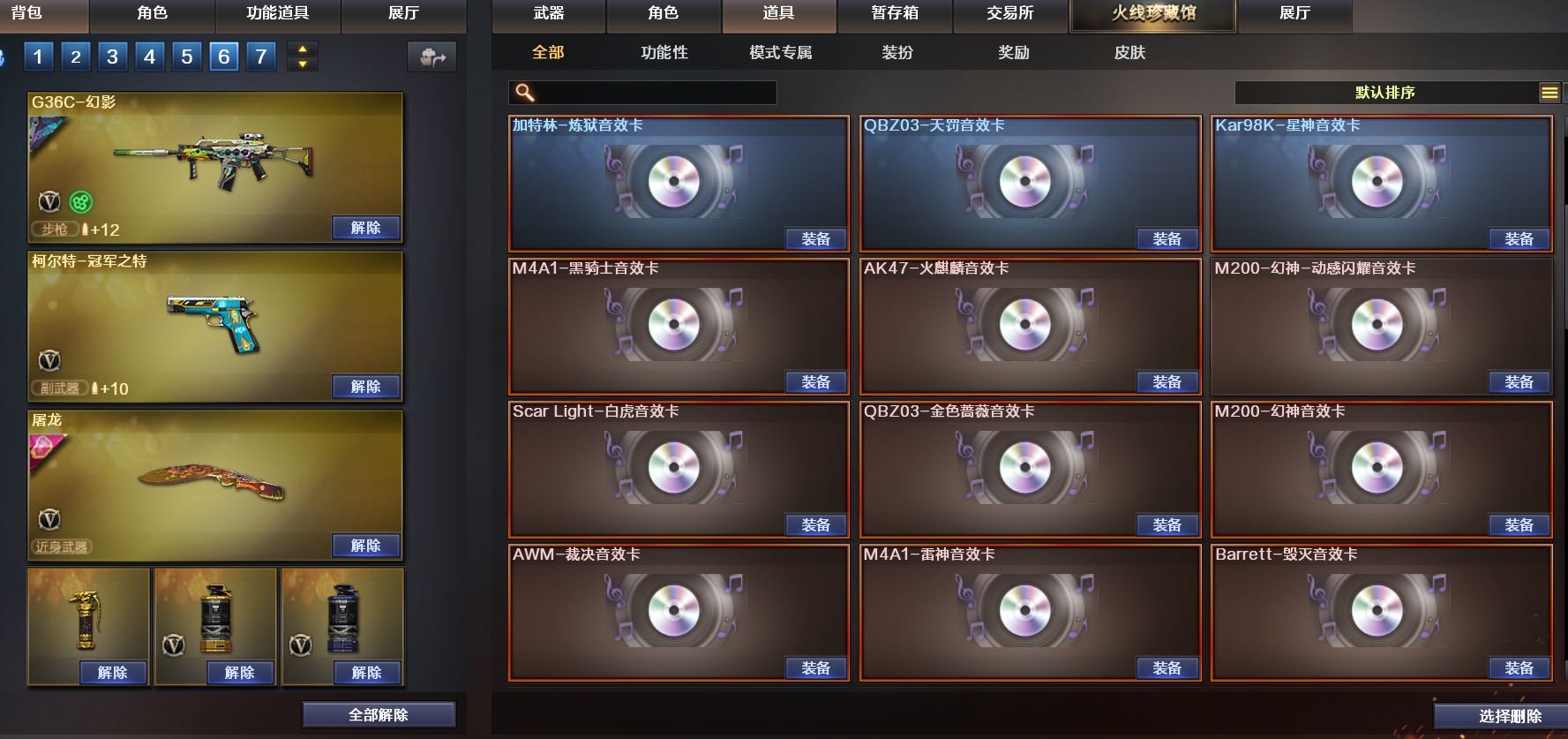The height and width of the screenshot is (739, 1568).
Task: Focus the item search field
Action: (642, 93)
